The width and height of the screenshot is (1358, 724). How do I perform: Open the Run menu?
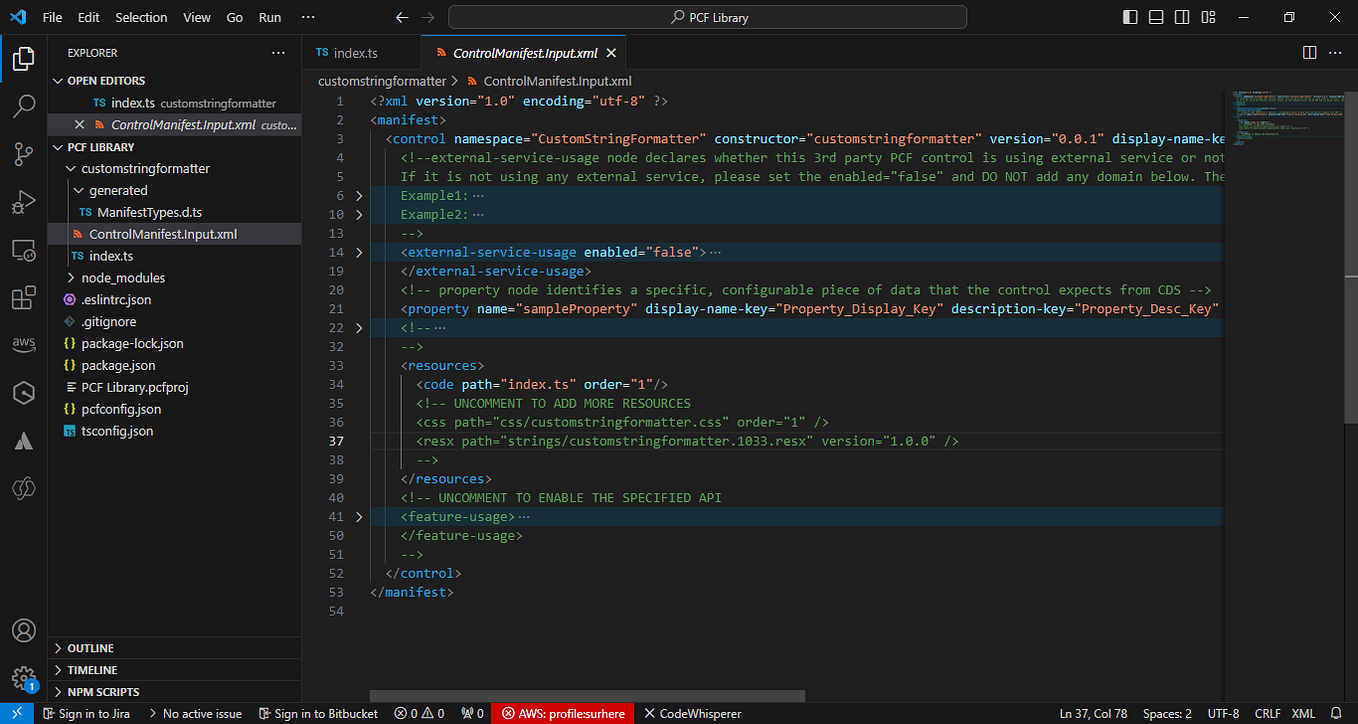(269, 17)
